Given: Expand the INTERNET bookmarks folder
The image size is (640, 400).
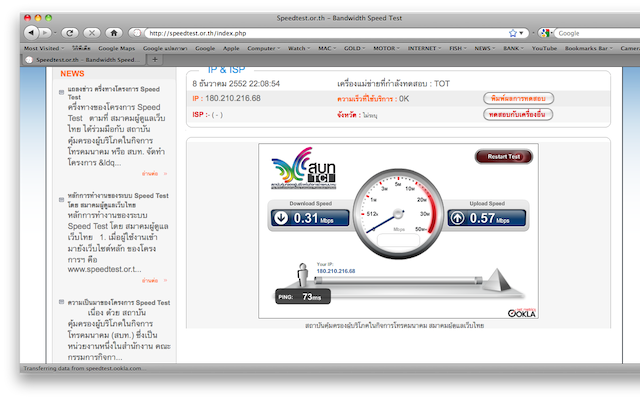Looking at the screenshot, I should 424,48.
